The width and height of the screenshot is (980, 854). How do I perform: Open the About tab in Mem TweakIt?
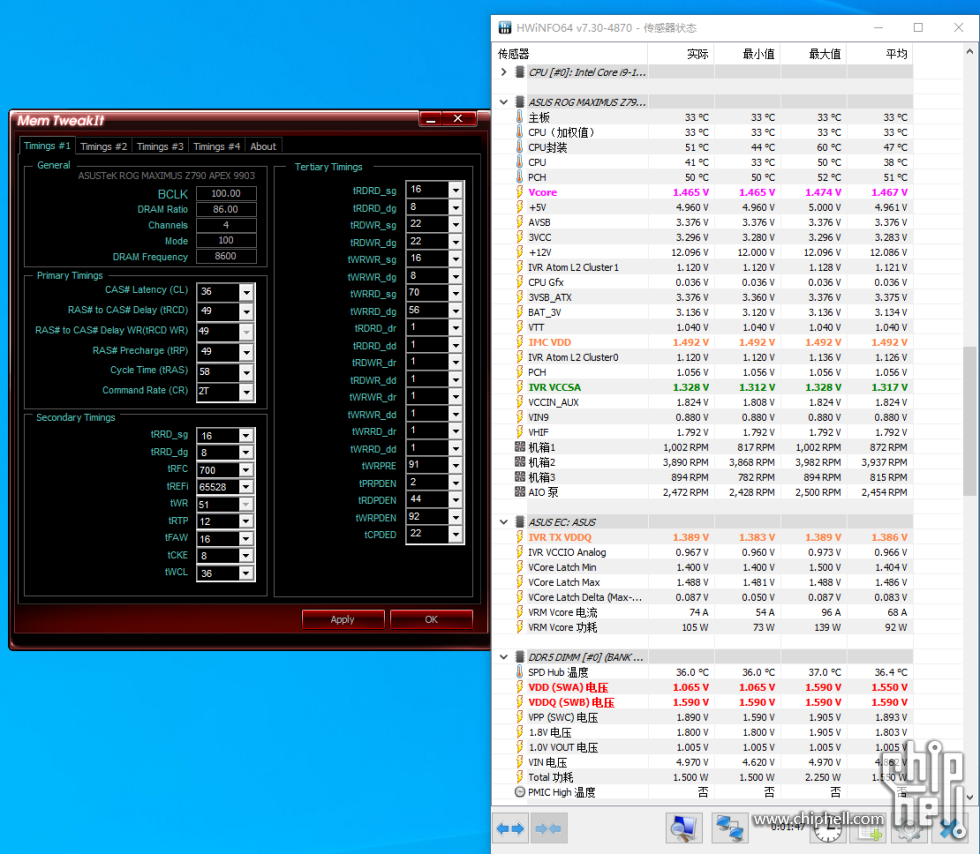point(263,146)
